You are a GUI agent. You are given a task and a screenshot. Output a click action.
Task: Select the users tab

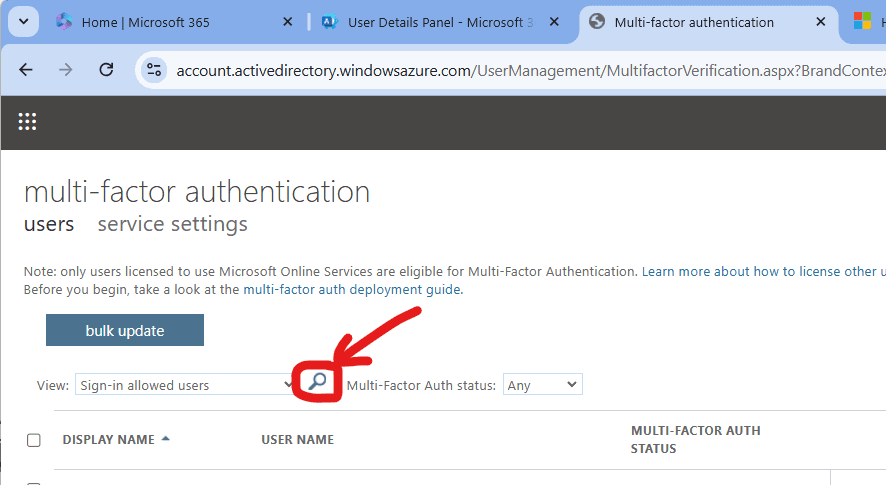click(x=49, y=224)
